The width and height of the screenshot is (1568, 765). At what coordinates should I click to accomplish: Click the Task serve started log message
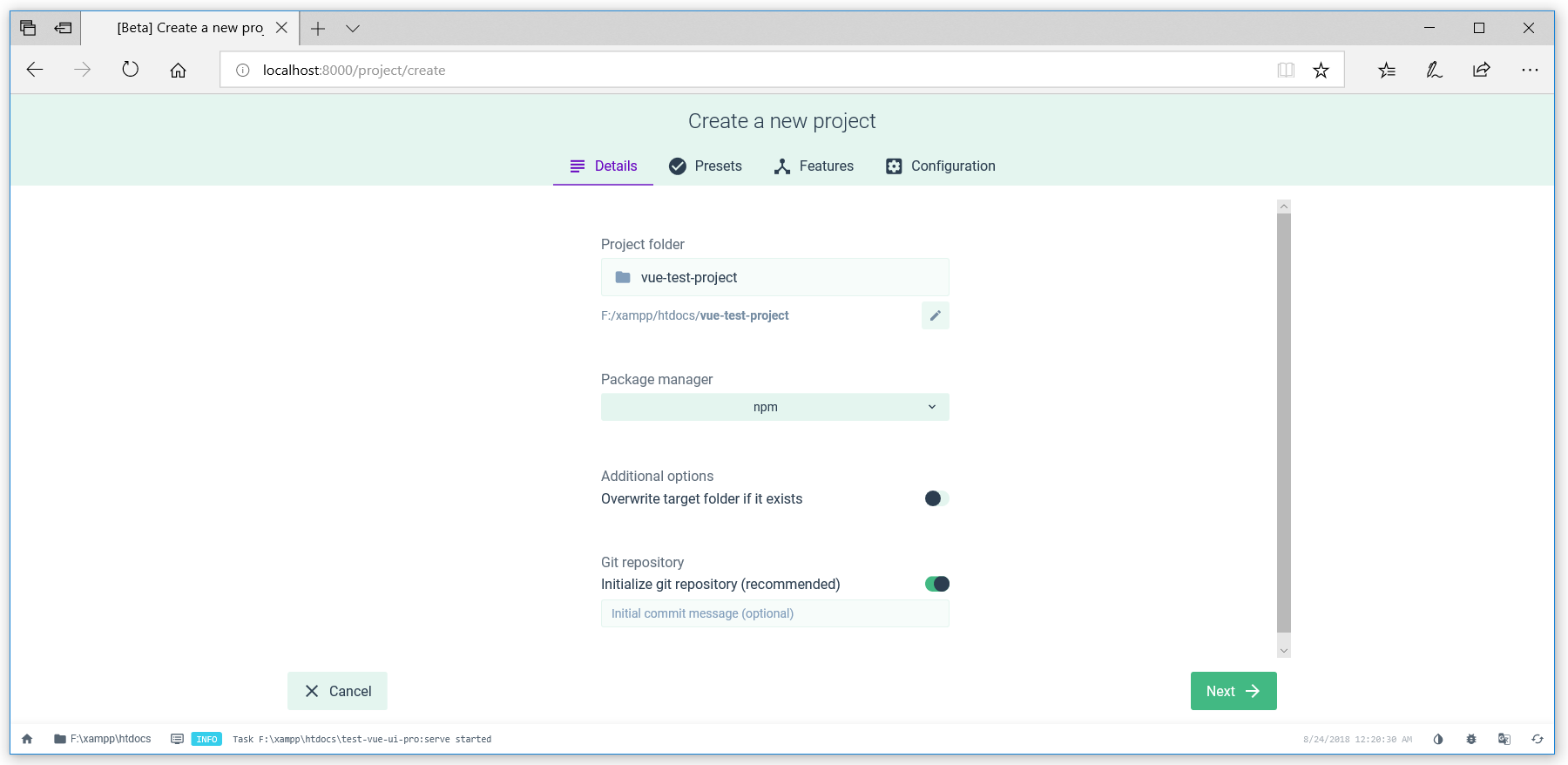click(x=362, y=739)
